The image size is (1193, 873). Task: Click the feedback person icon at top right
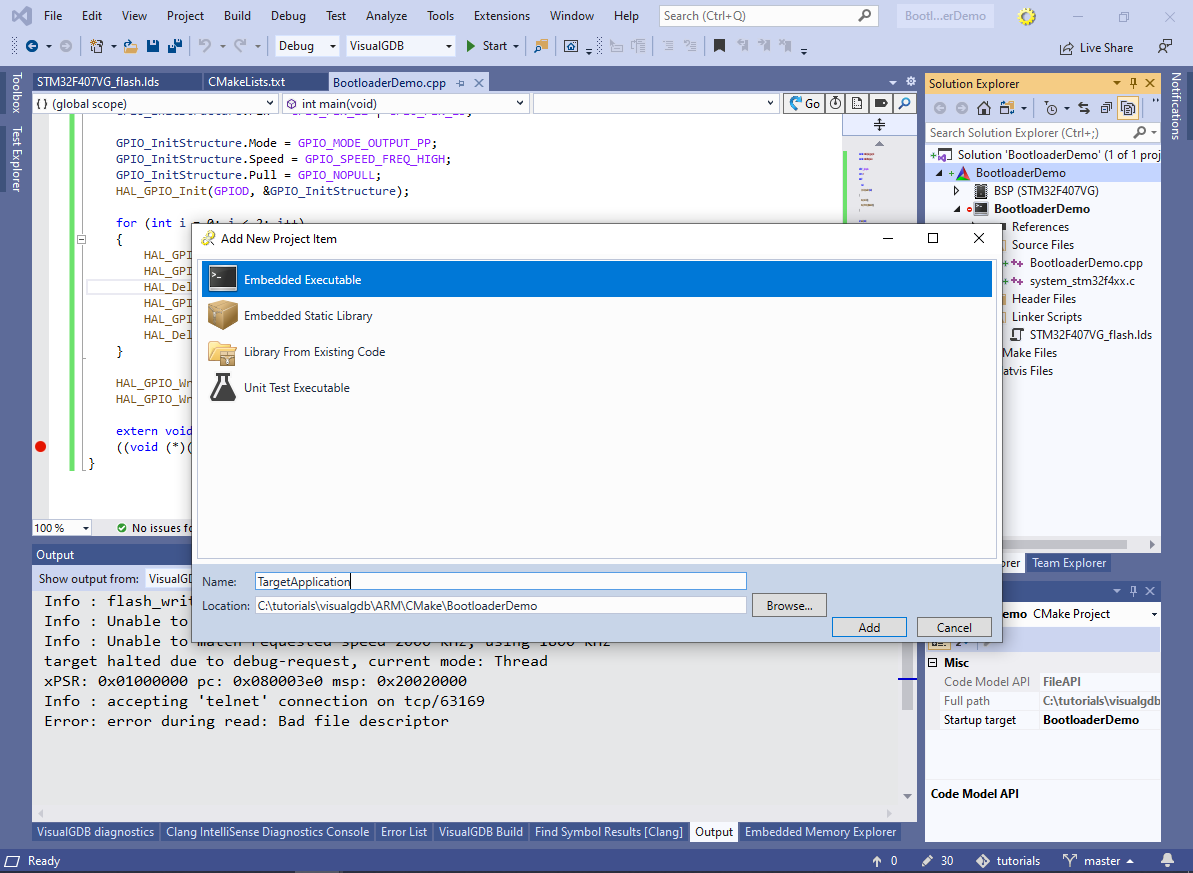click(x=1164, y=47)
